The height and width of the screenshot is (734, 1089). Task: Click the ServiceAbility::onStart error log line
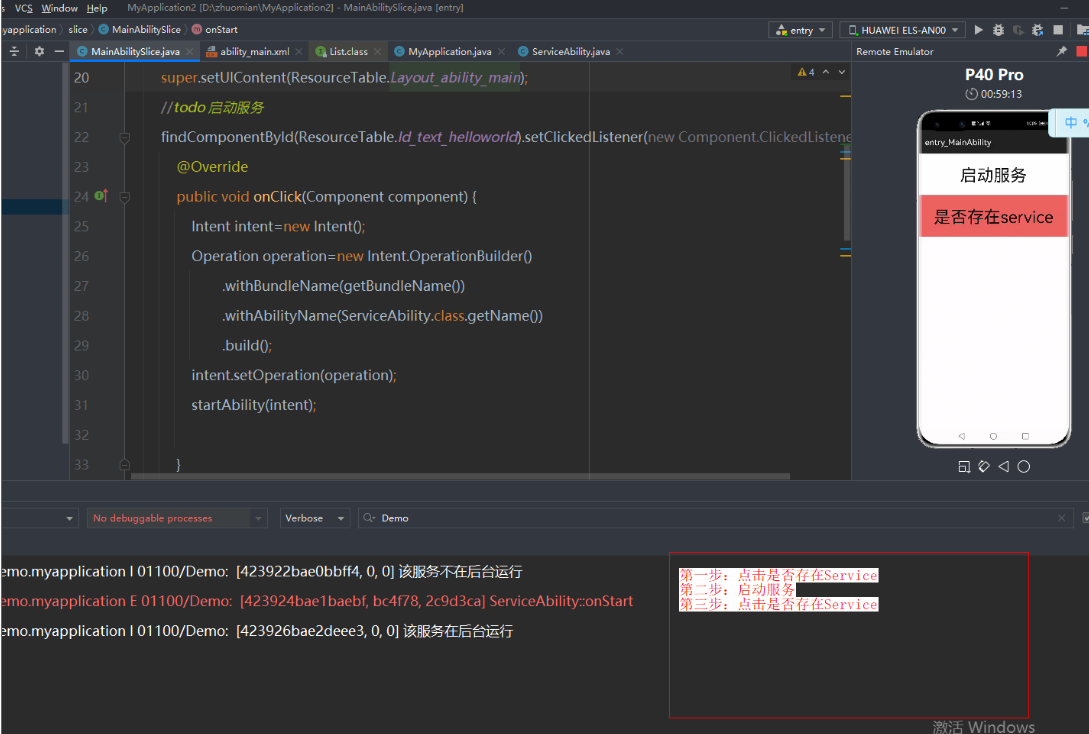tap(317, 601)
